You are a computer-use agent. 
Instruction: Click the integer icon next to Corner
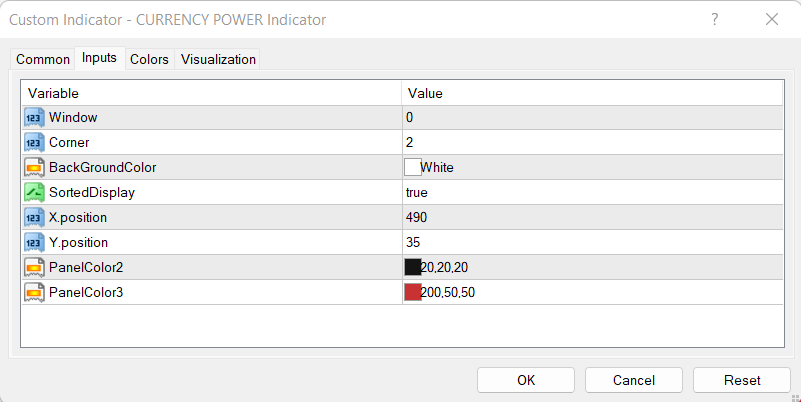tap(34, 143)
